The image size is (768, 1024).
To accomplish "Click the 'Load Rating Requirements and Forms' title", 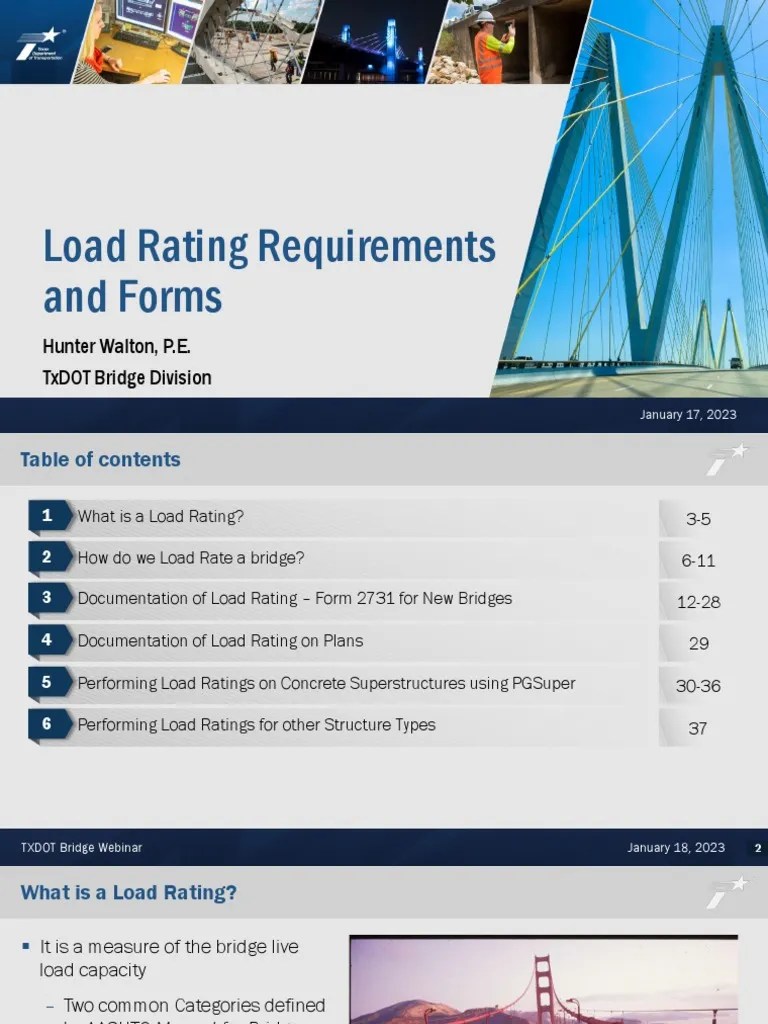I will click(x=269, y=271).
